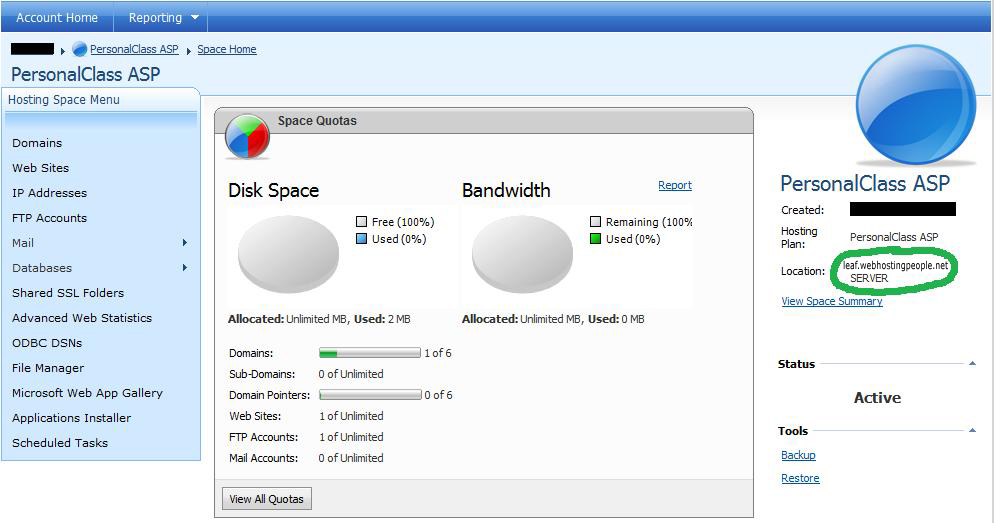994x523 pixels.
Task: Click the Disk Space 'Used: 2 MB' text
Action: pos(382,319)
